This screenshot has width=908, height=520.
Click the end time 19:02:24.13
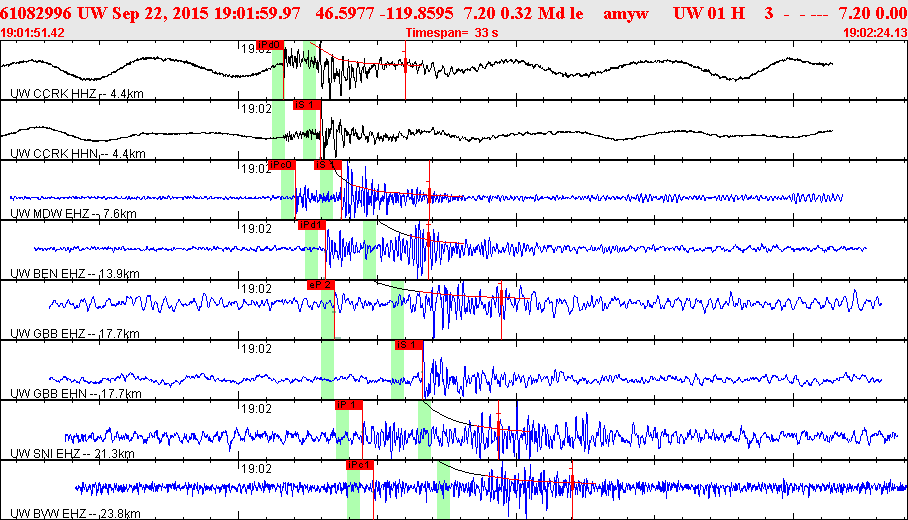click(875, 32)
